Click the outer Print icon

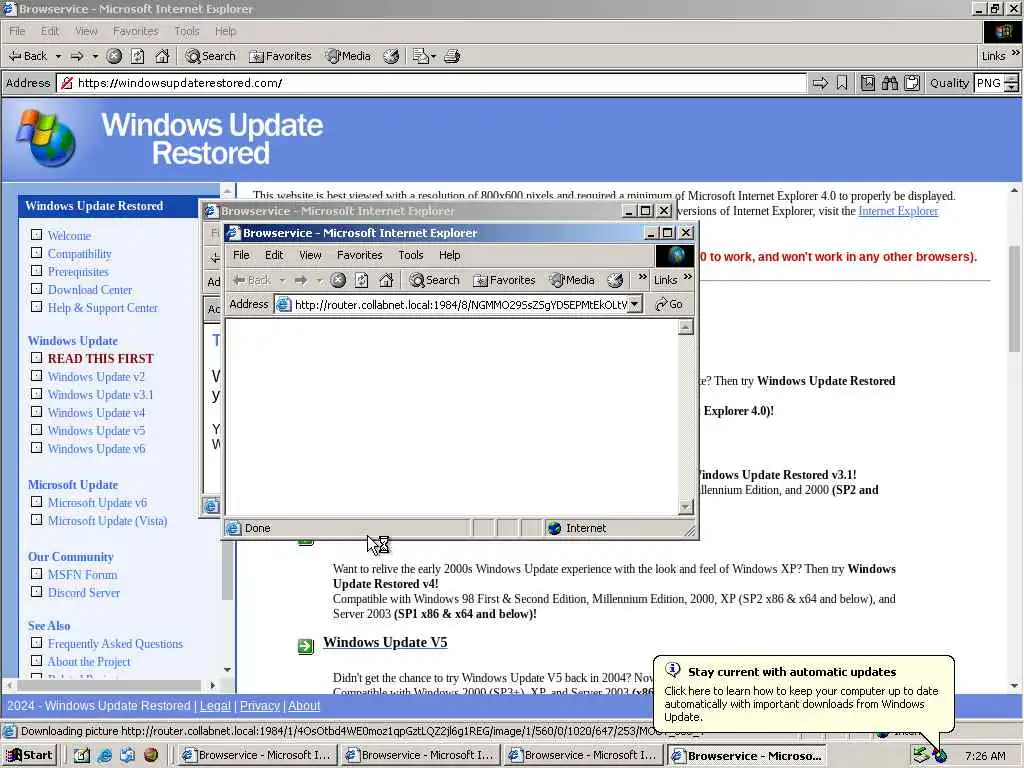tap(452, 56)
